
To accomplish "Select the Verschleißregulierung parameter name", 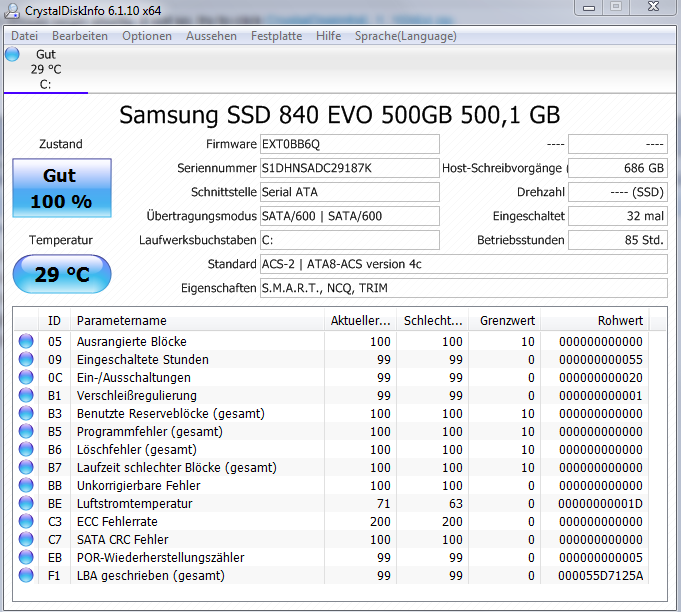I will pyautogui.click(x=137, y=396).
